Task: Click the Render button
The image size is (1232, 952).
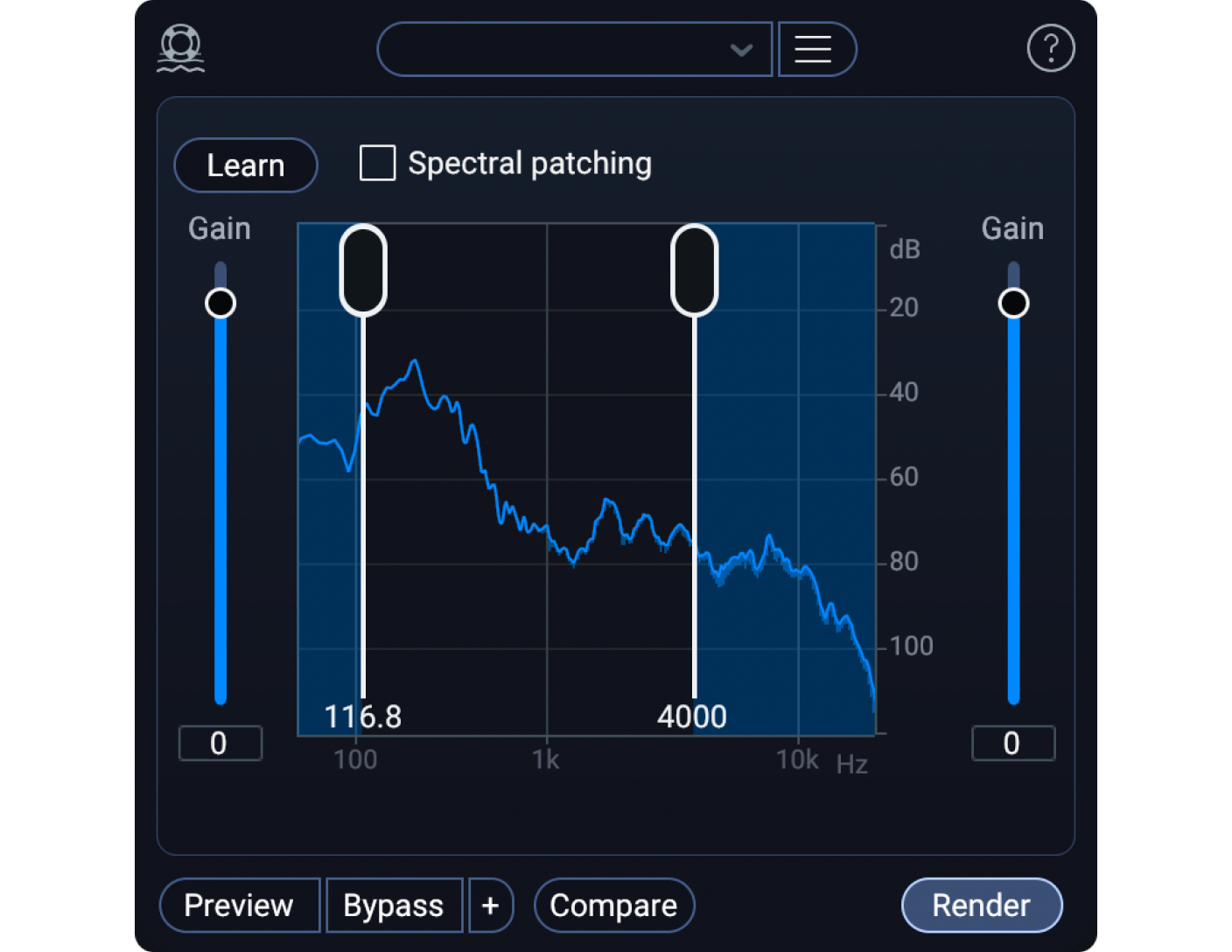Action: point(981,905)
